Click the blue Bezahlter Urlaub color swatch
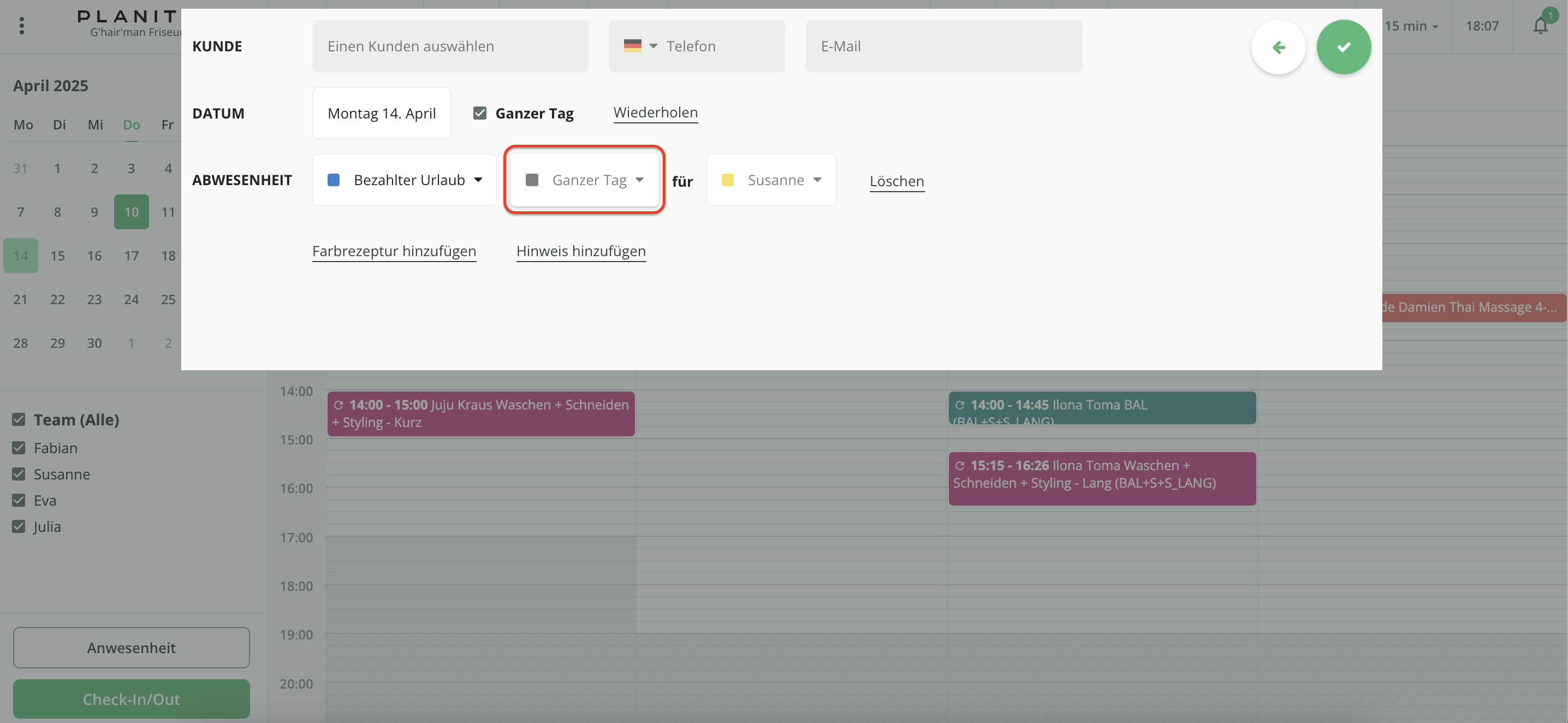This screenshot has width=1568, height=723. click(334, 180)
